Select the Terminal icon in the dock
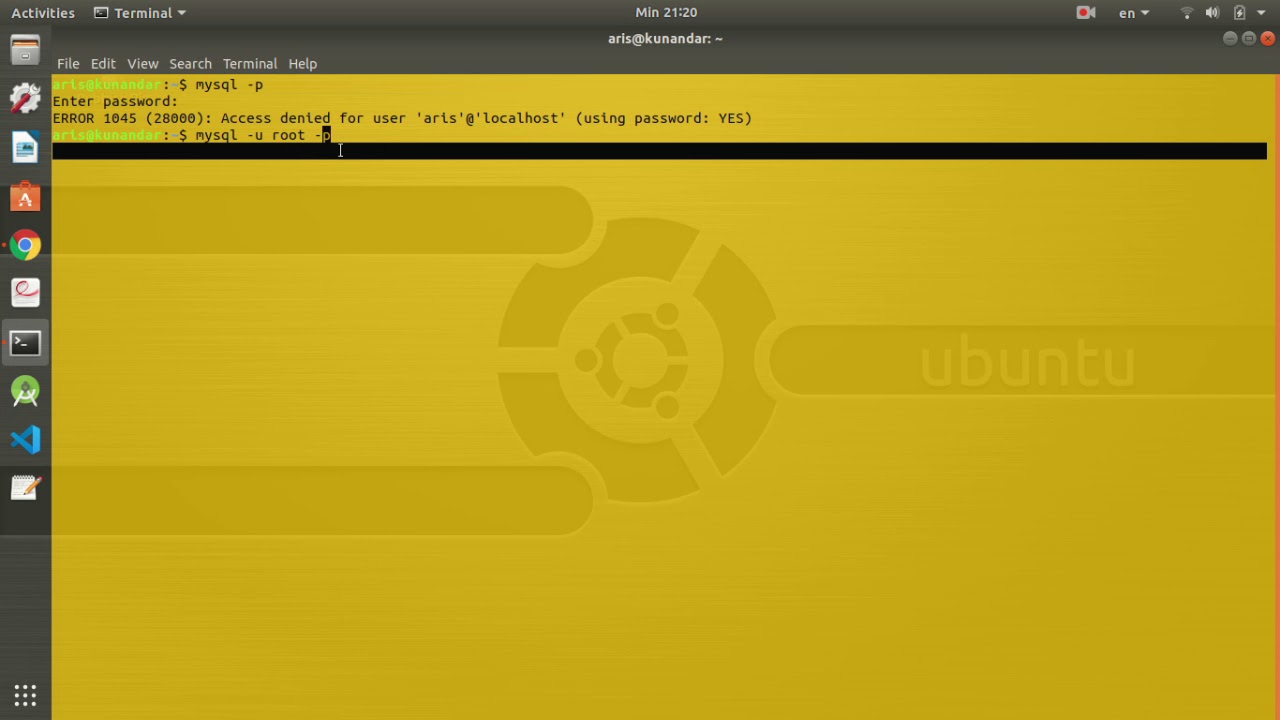1280x720 pixels. pyautogui.click(x=25, y=343)
